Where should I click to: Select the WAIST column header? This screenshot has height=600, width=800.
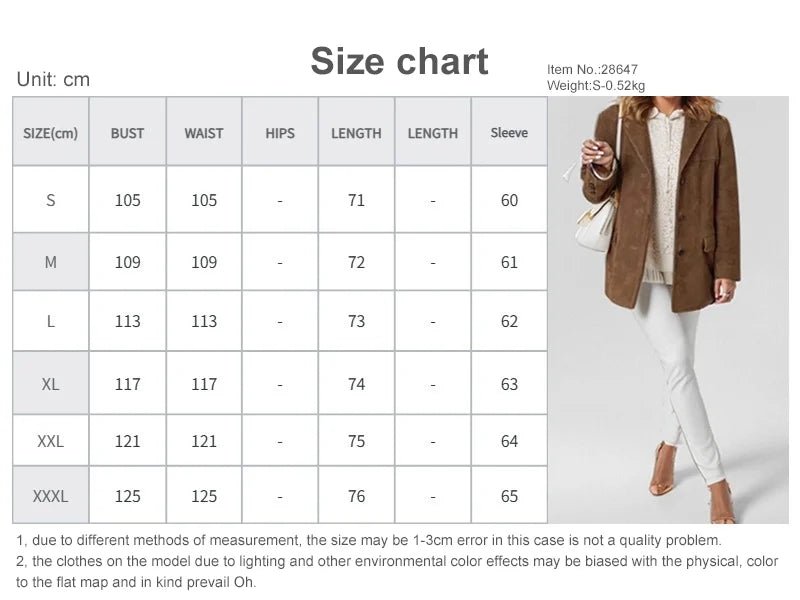pyautogui.click(x=204, y=133)
